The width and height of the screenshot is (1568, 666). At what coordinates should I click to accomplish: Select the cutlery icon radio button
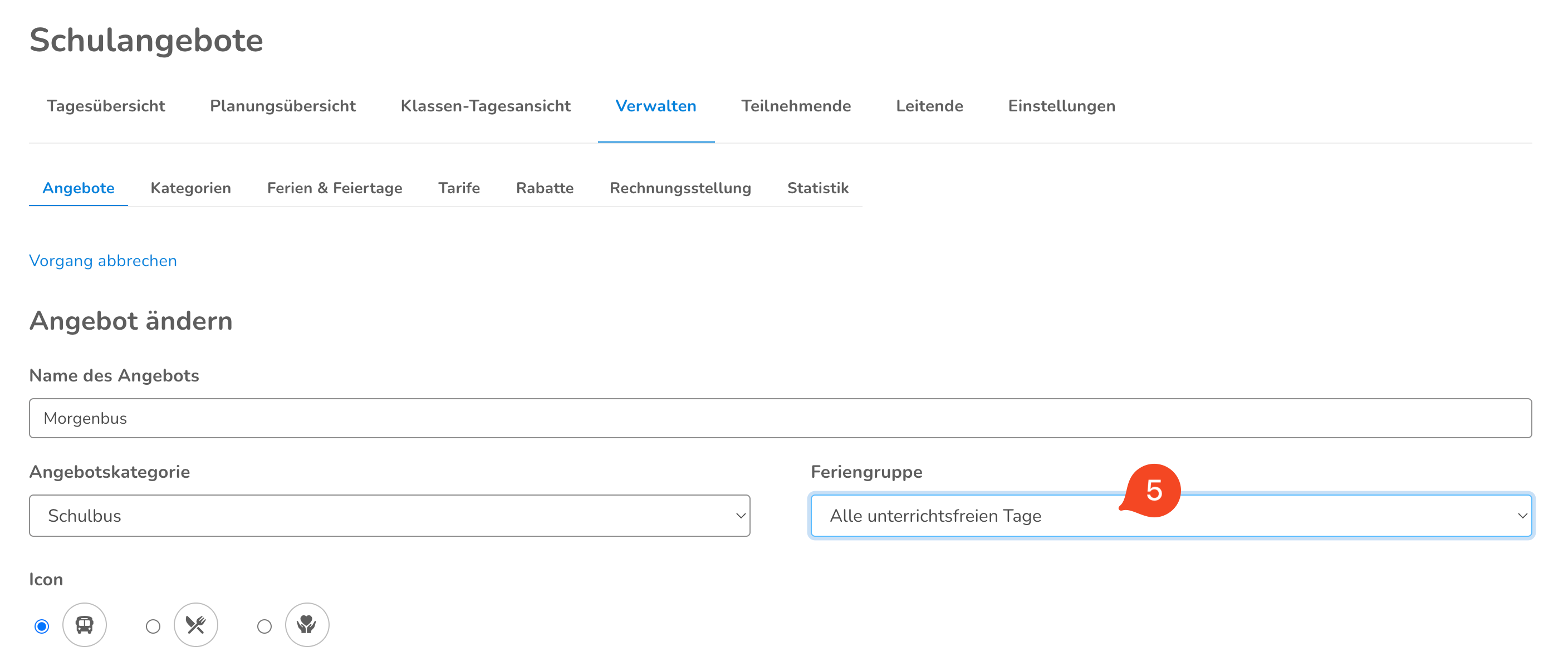pyautogui.click(x=153, y=626)
